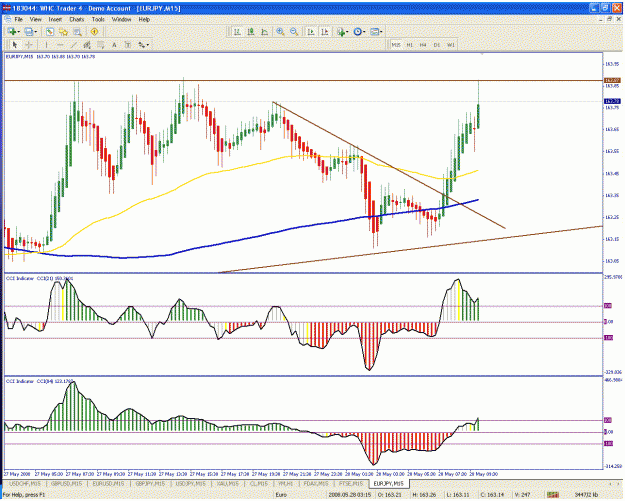The height and width of the screenshot is (501, 625).
Task: Select the text label tool
Action: point(128,45)
